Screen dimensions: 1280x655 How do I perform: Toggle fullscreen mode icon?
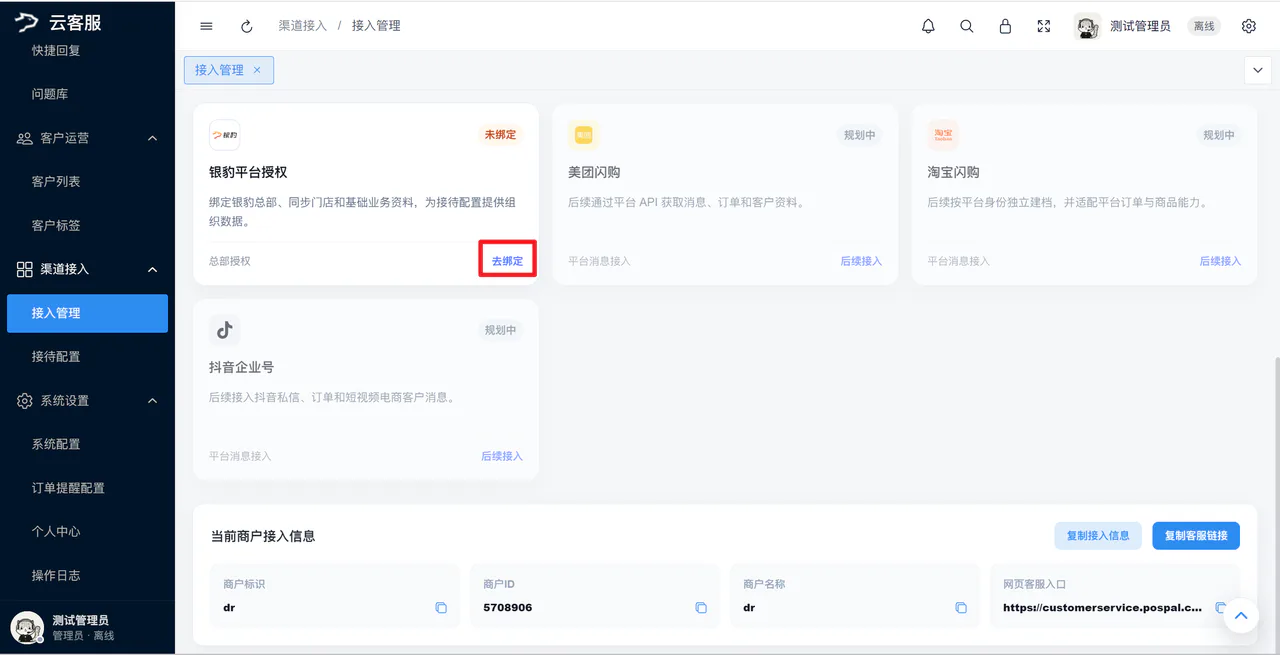point(1044,26)
